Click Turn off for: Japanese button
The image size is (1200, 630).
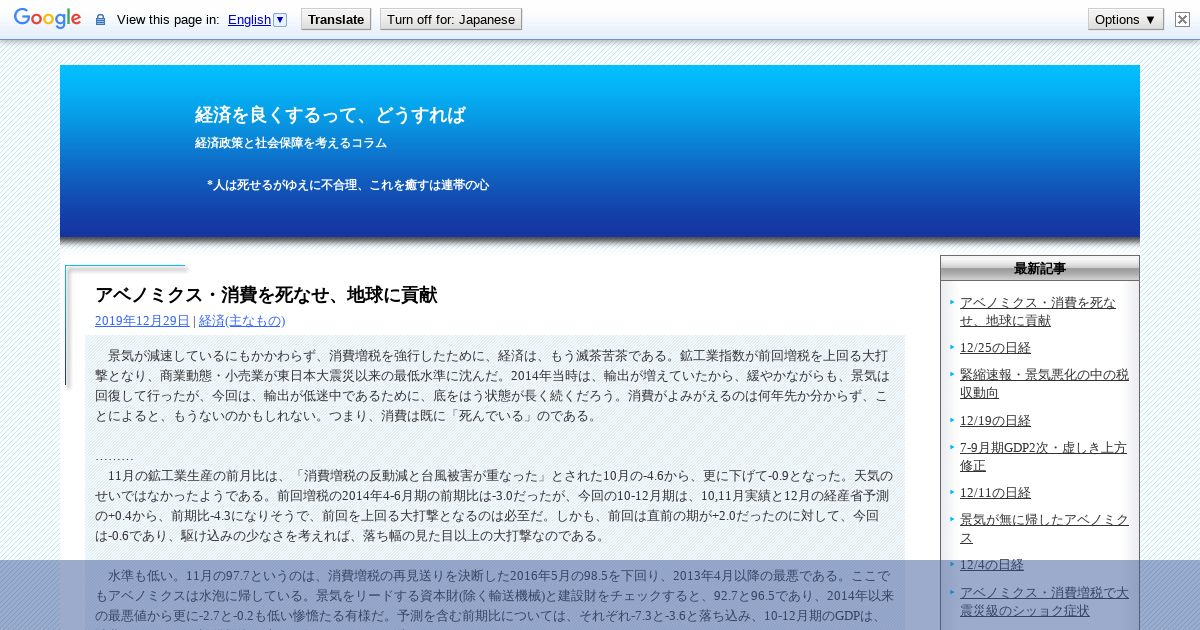click(x=451, y=19)
